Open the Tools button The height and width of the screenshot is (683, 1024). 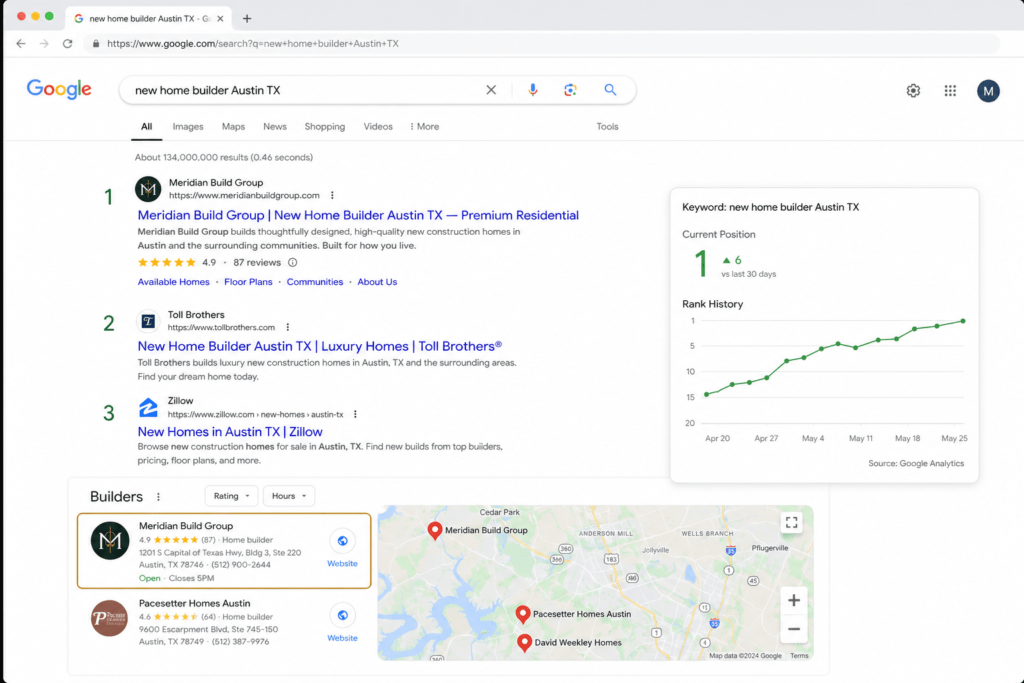point(607,127)
